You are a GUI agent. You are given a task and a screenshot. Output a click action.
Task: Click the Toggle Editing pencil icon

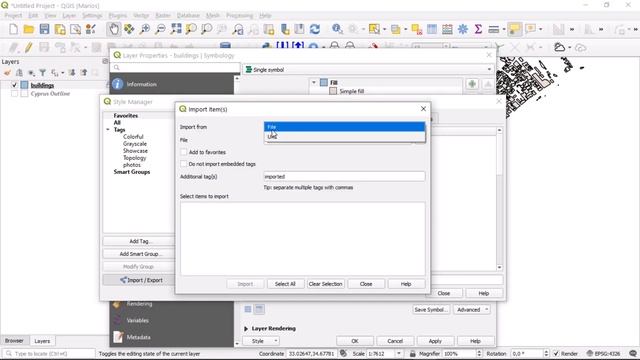click(x=29, y=48)
